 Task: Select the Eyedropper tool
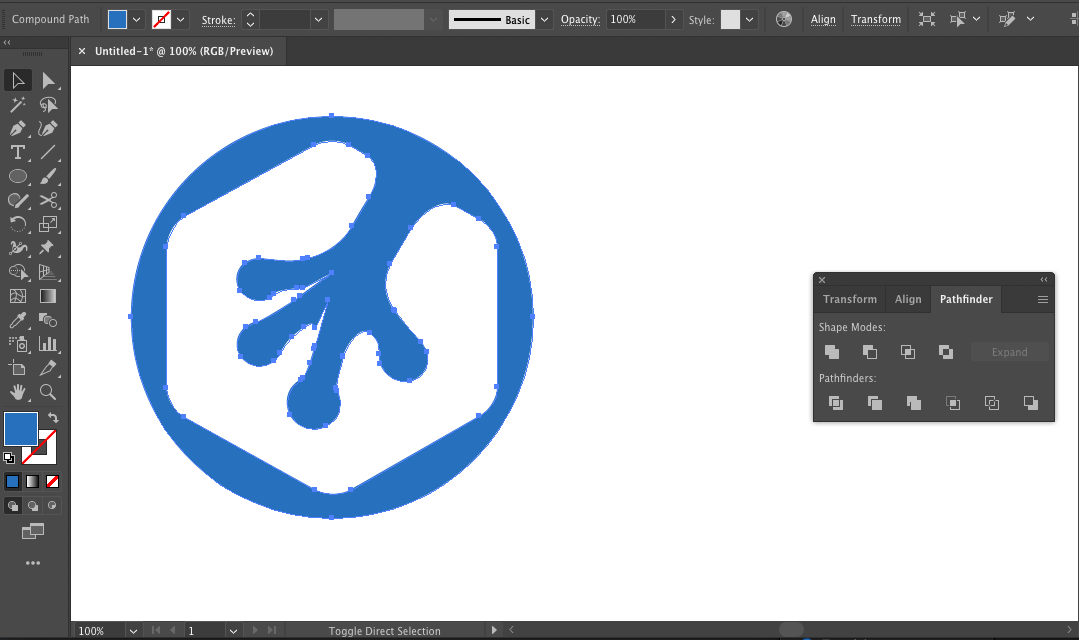tap(17, 320)
